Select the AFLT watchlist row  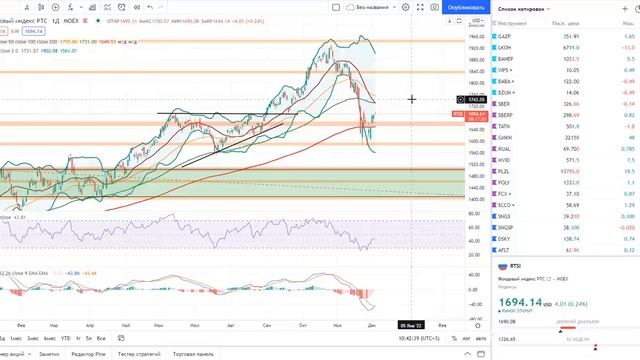coord(566,250)
